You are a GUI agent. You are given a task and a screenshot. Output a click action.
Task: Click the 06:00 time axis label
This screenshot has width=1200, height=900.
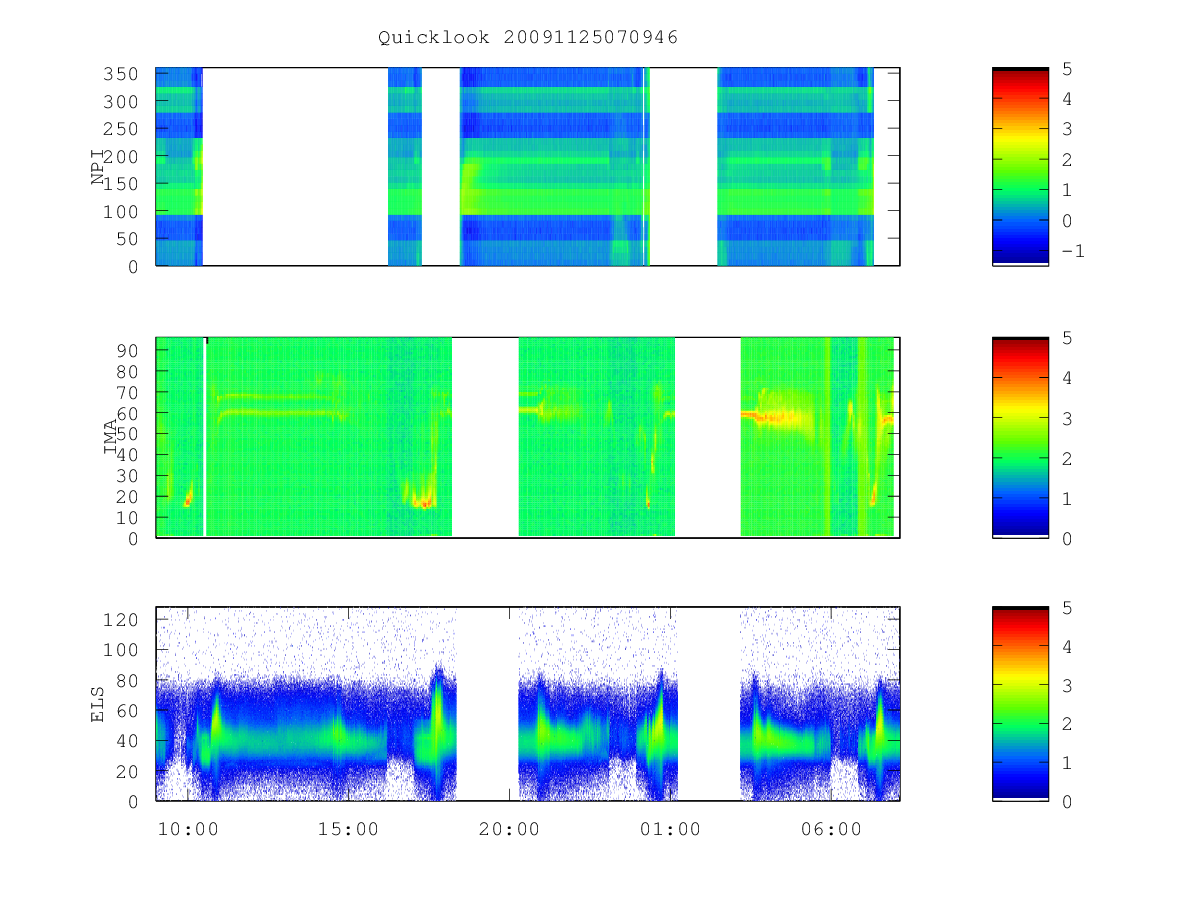(831, 830)
